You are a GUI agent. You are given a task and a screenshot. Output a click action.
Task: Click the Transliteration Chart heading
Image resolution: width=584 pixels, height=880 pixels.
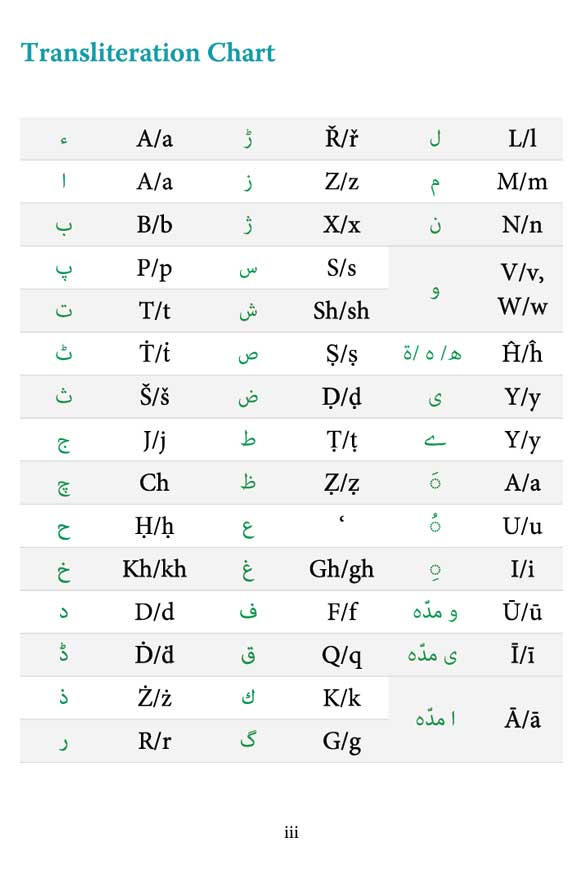point(148,53)
